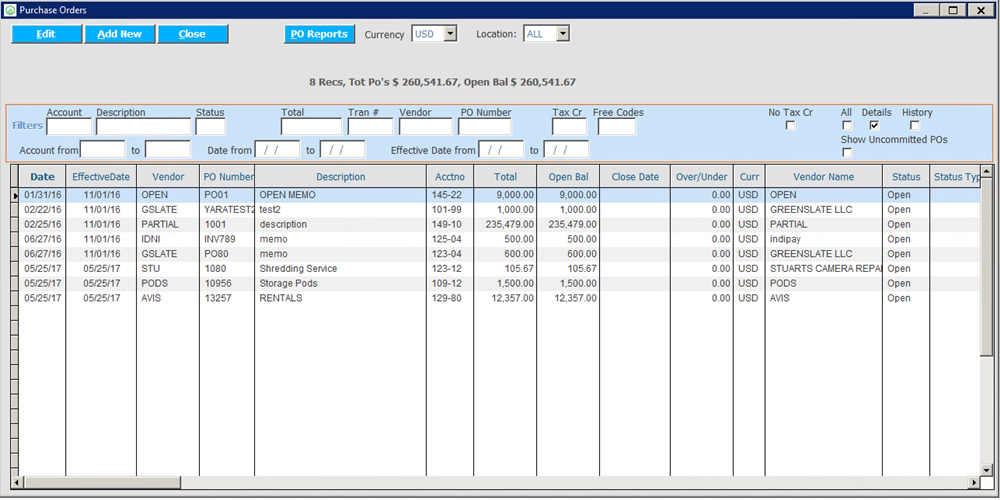Image resolution: width=1000 pixels, height=500 pixels.
Task: Click the Vendor filter field
Action: tap(425, 127)
